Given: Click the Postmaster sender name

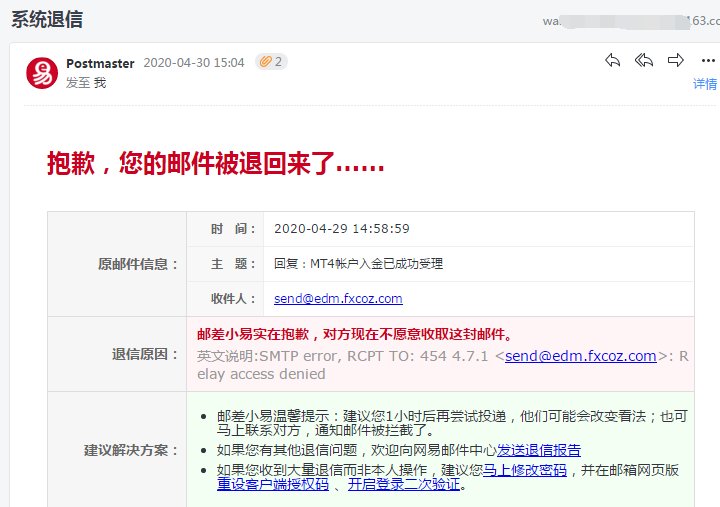Looking at the screenshot, I should pyautogui.click(x=100, y=63).
